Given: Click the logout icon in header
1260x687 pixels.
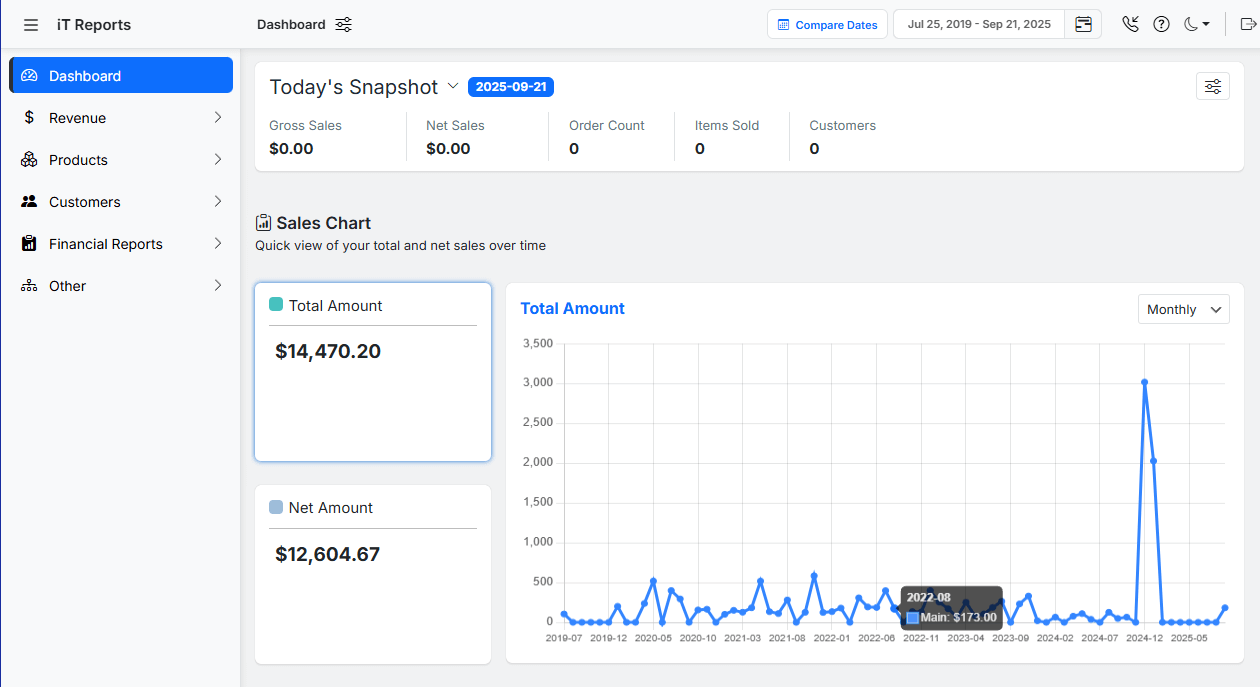Looking at the screenshot, I should (x=1246, y=25).
